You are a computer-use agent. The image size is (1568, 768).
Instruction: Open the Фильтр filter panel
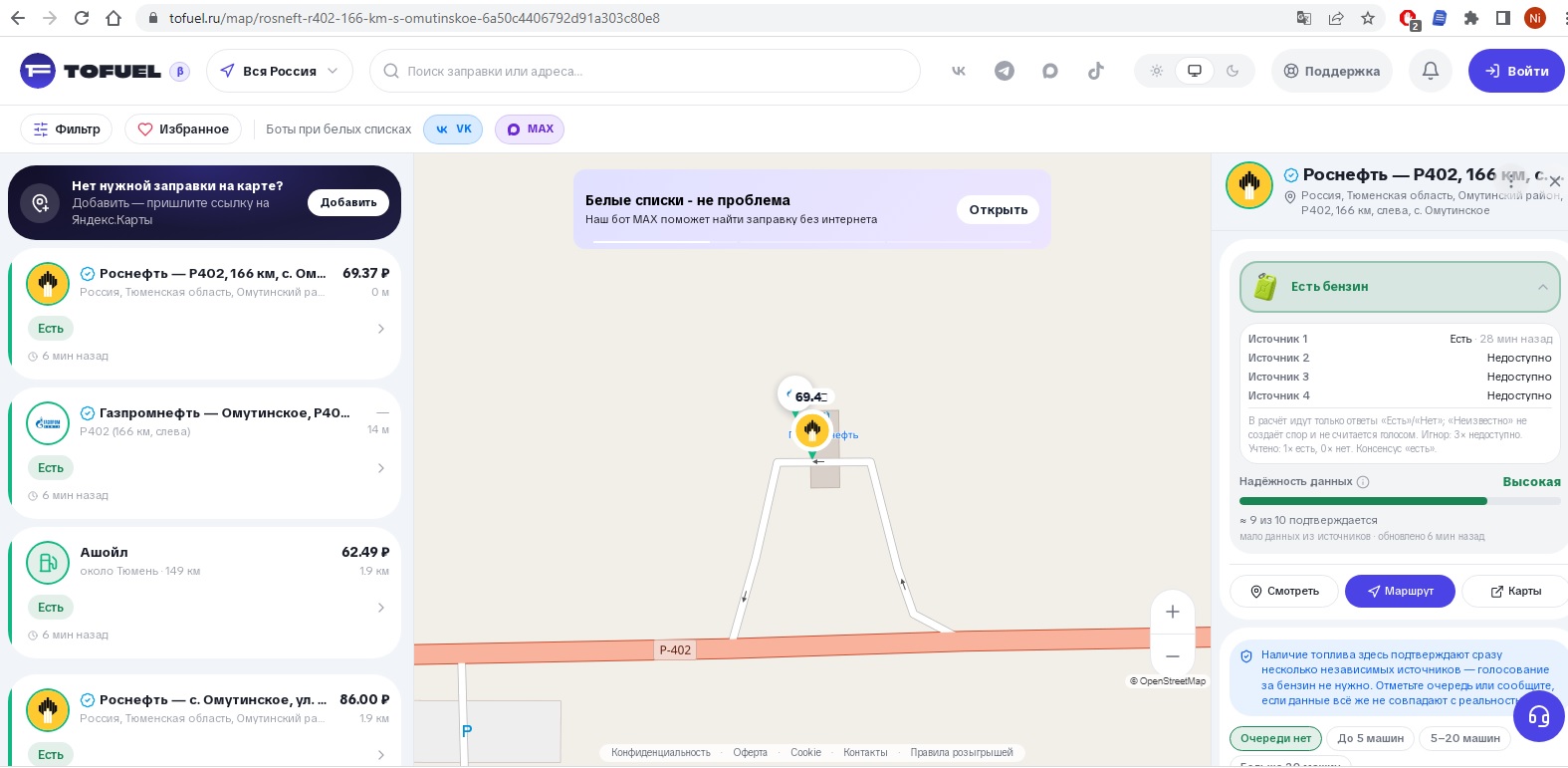pos(67,129)
